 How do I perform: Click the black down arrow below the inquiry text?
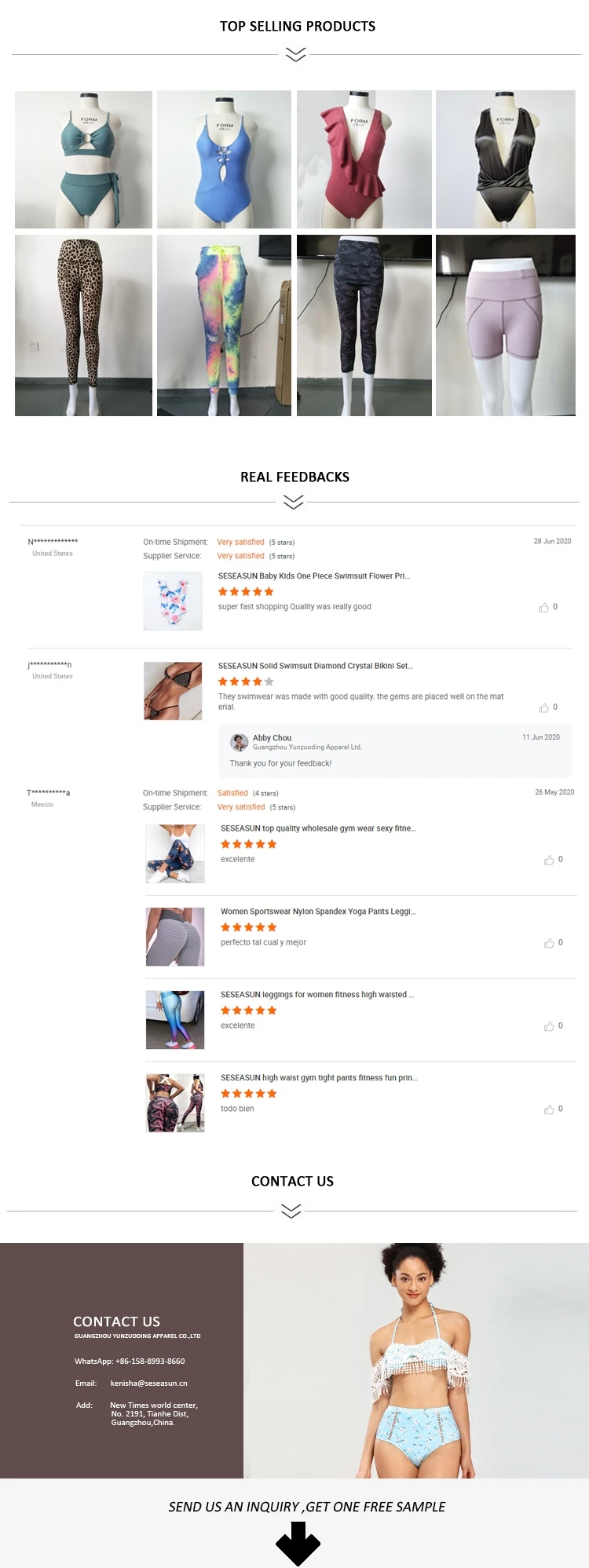(298, 1543)
